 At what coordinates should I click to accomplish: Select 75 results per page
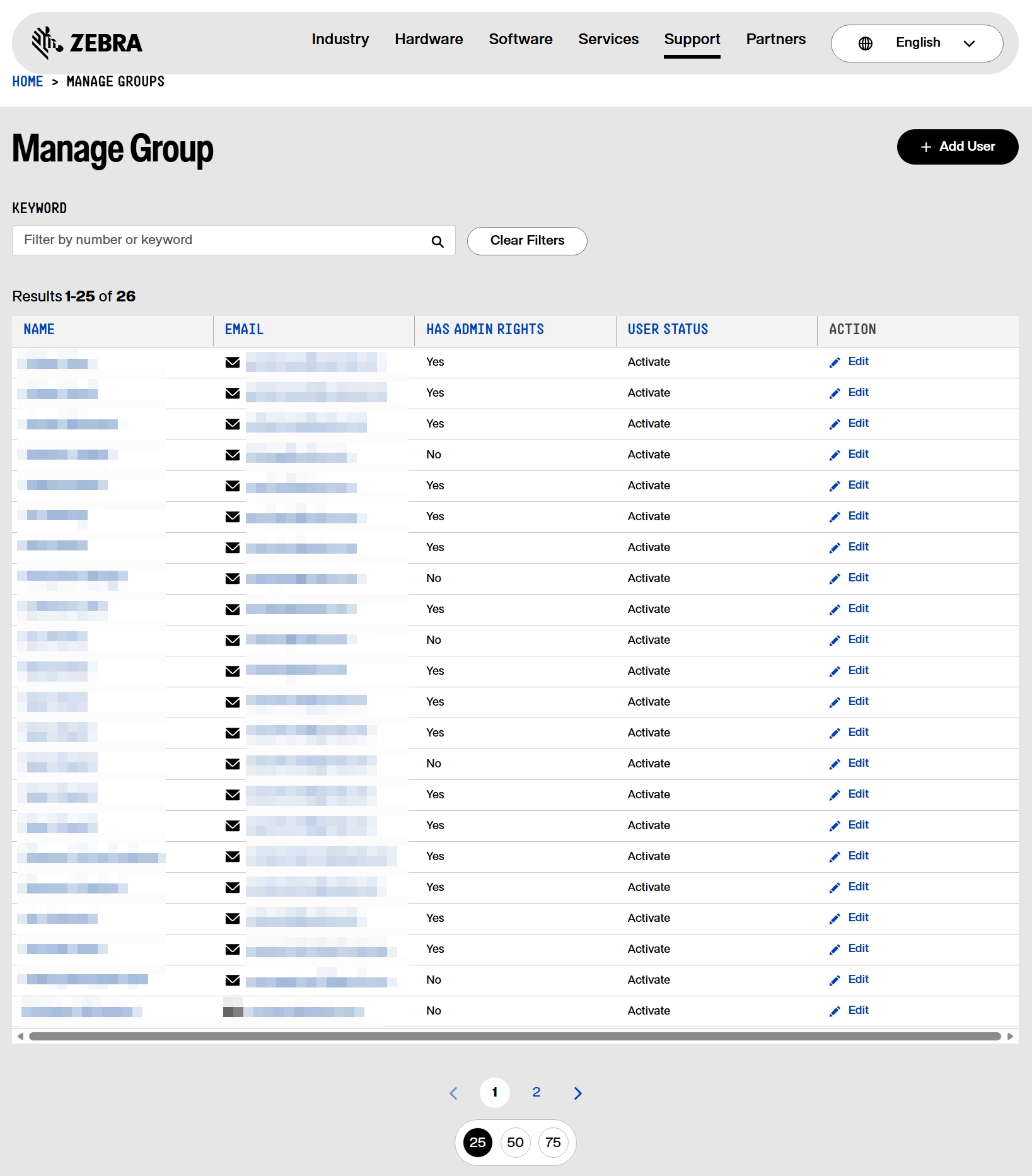coord(553,1143)
